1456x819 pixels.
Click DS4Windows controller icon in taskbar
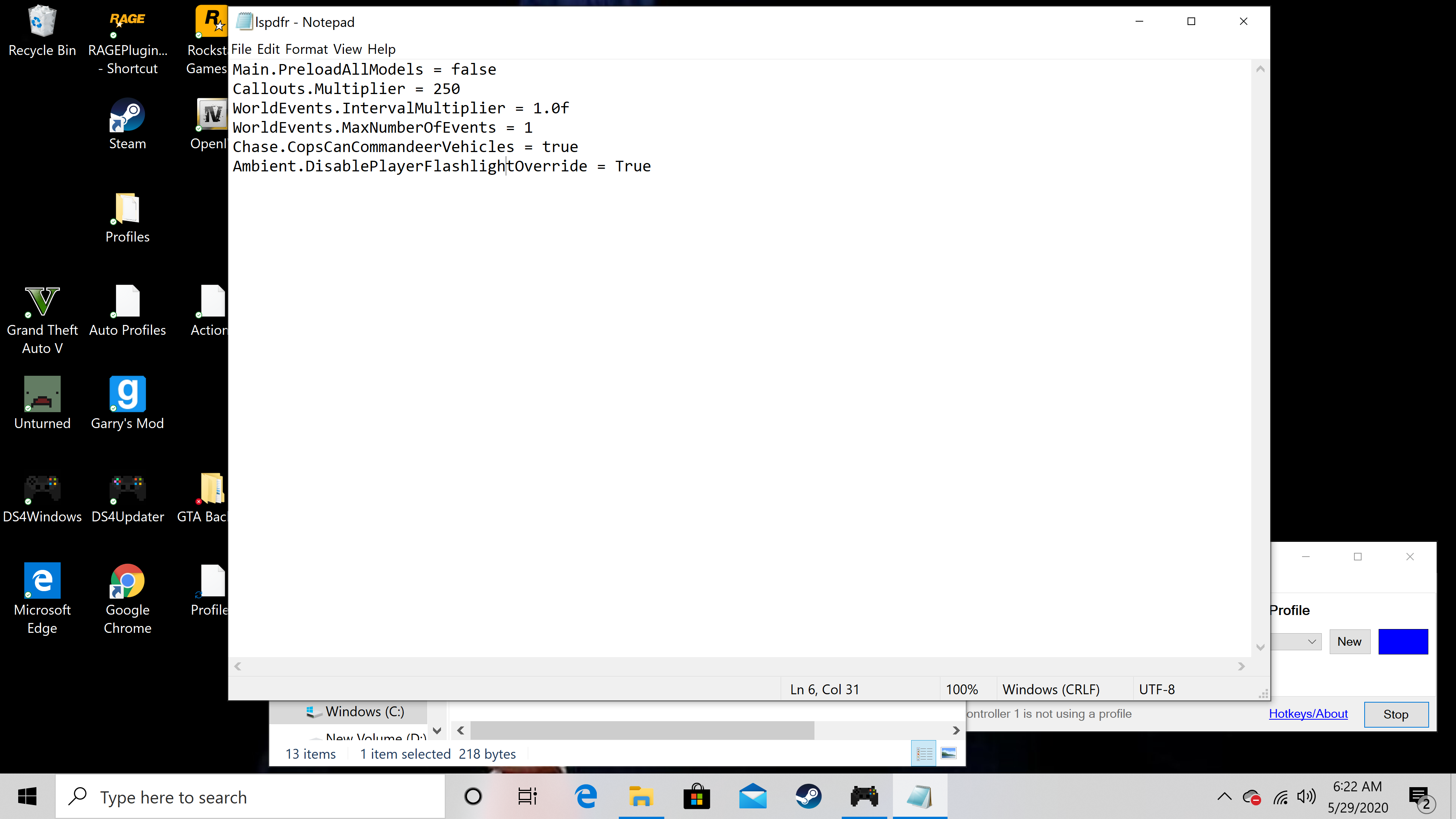click(x=864, y=797)
